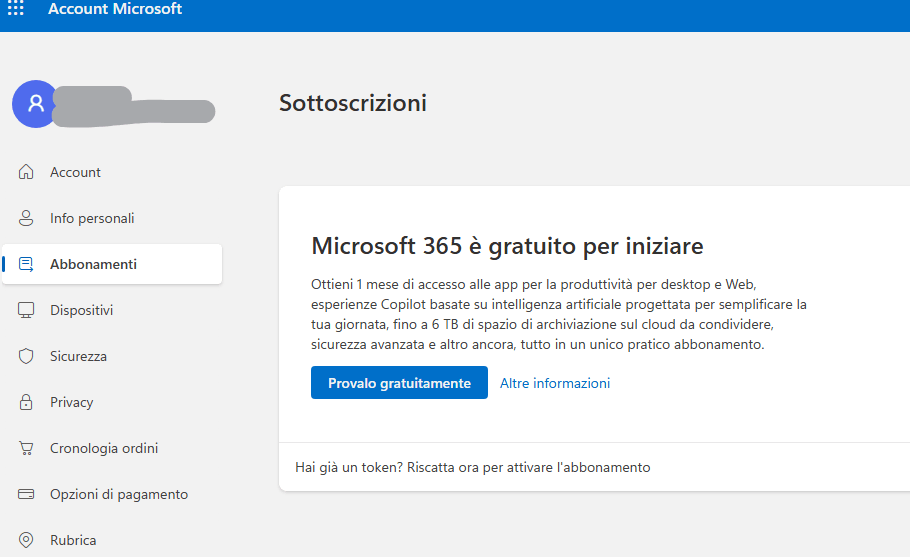Viewport: 910px width, 557px height.
Task: Click the person icon for Info personali
Action: coord(26,218)
